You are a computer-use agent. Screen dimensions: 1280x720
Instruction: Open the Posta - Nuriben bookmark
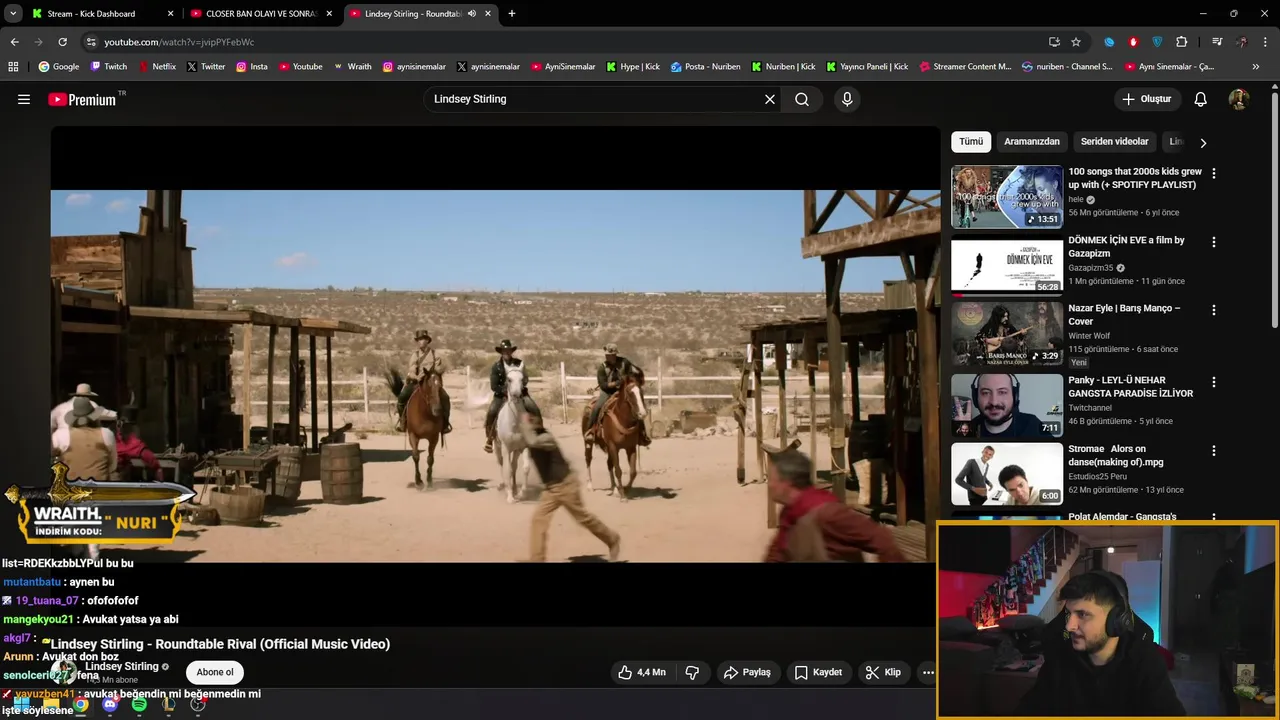[705, 67]
